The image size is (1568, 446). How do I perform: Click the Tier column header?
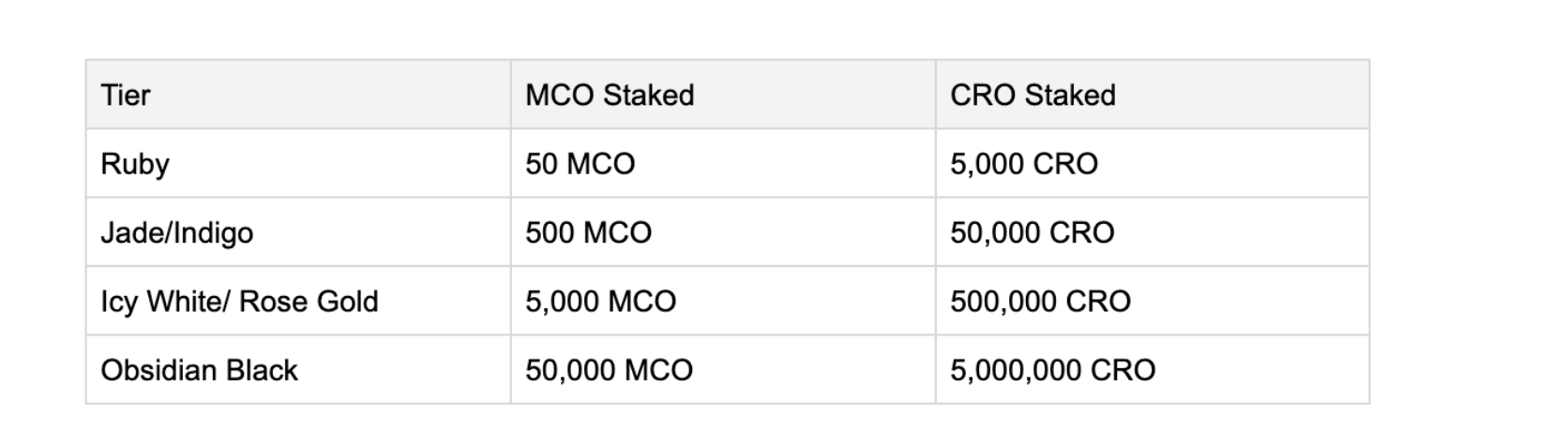(x=298, y=95)
